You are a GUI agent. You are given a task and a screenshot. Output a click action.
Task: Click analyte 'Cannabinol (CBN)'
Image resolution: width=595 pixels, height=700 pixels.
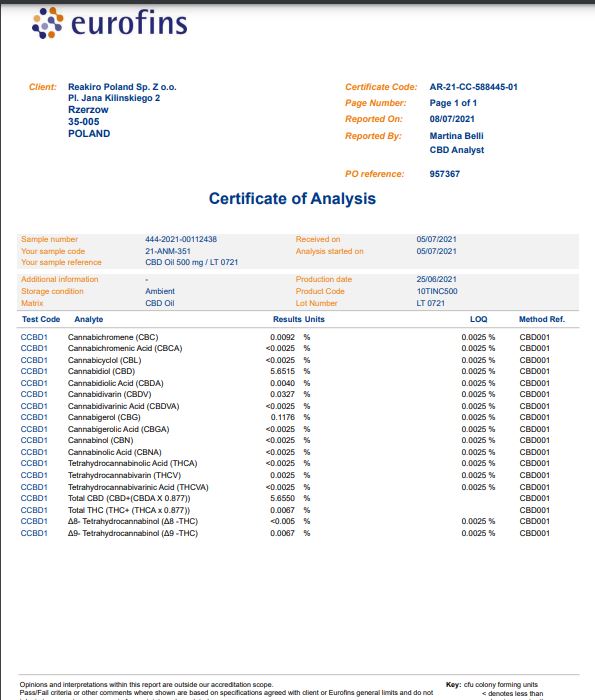(x=100, y=441)
